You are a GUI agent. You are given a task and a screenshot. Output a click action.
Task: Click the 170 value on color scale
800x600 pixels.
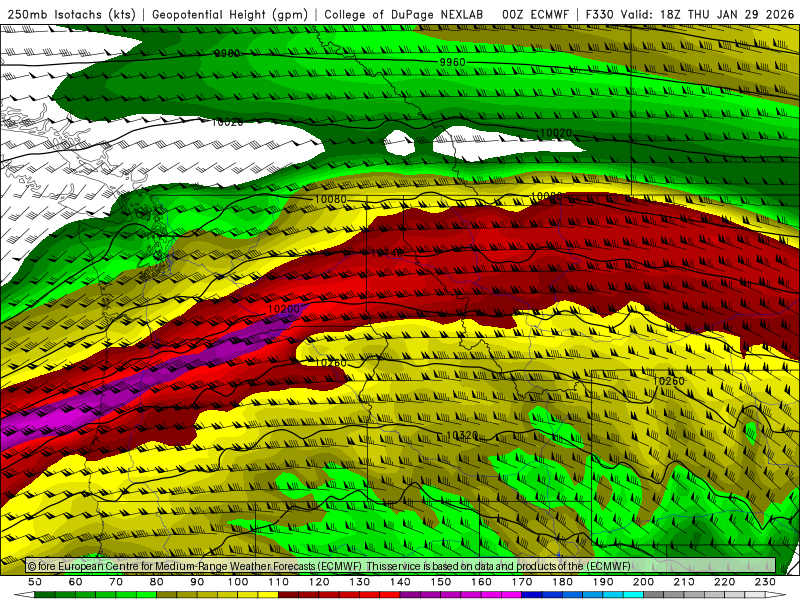pos(522,582)
